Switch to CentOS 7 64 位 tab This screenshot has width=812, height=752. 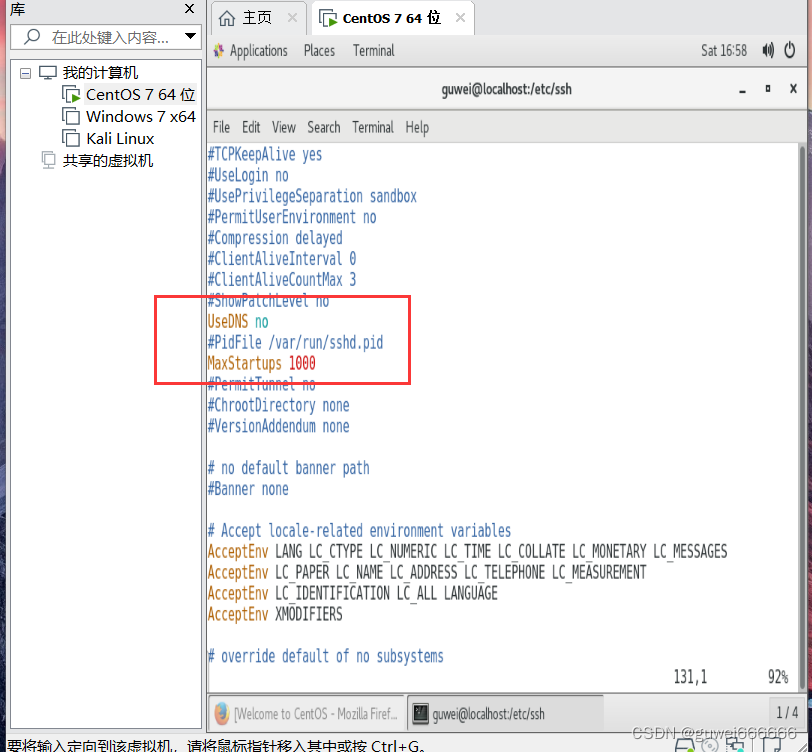point(392,18)
